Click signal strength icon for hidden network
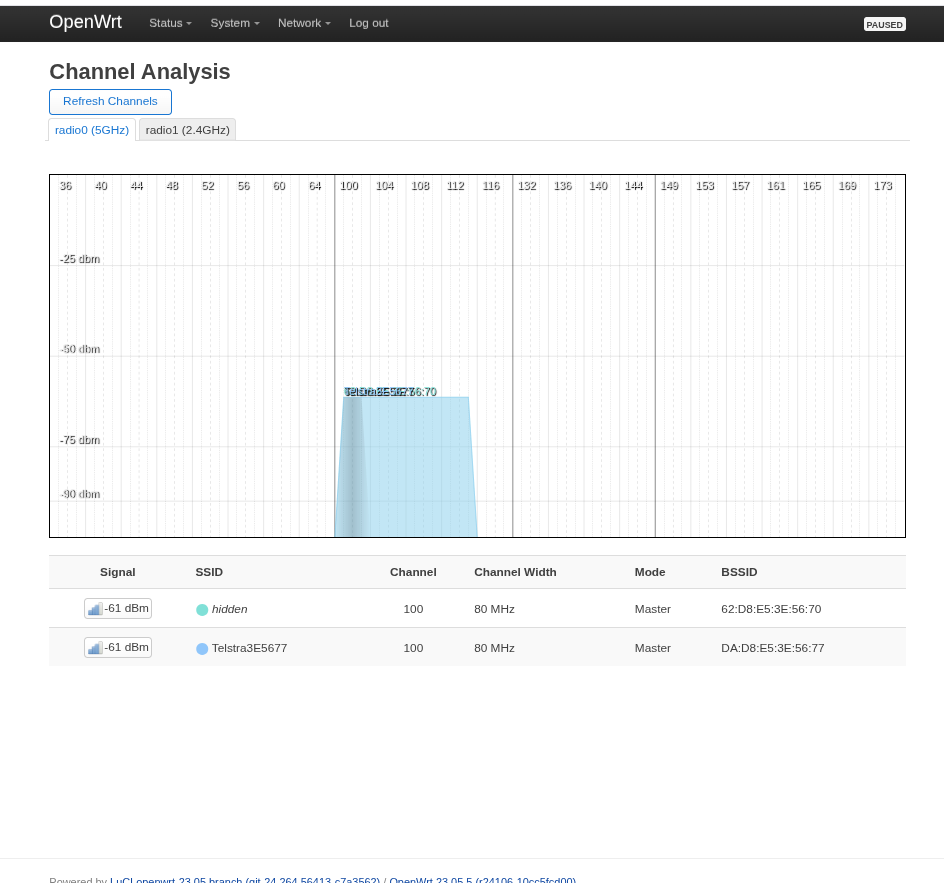Viewport: 944px width, 883px height. click(95, 609)
